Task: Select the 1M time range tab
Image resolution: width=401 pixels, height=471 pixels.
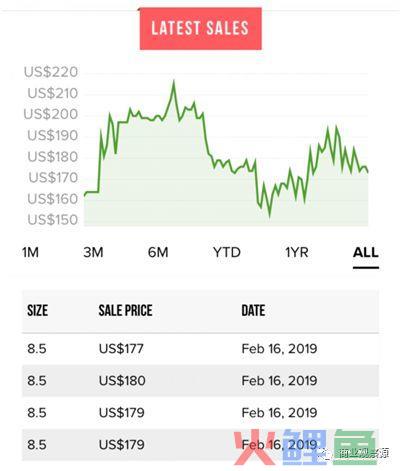Action: pyautogui.click(x=30, y=252)
